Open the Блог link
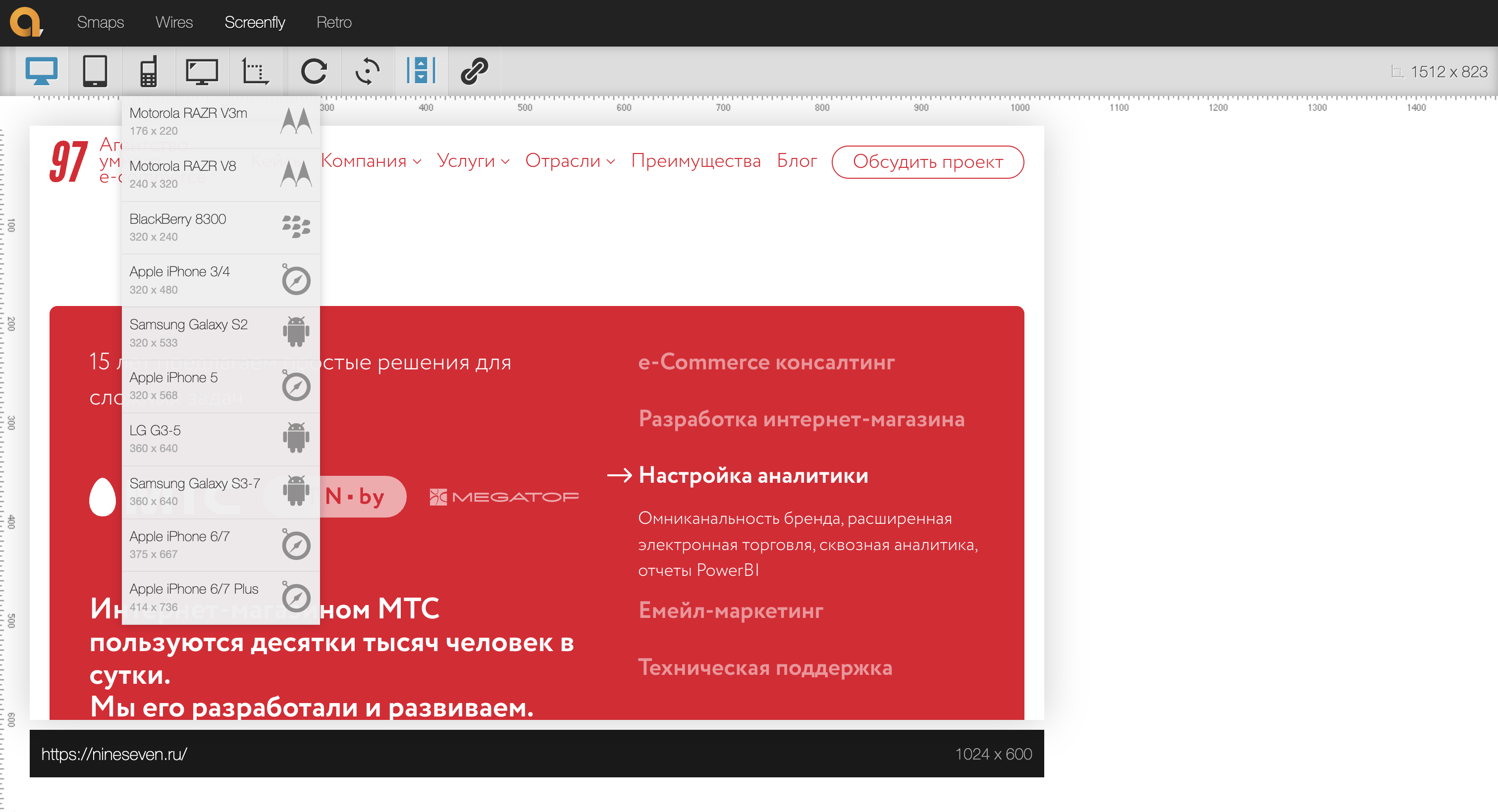The height and width of the screenshot is (812, 1498). [797, 161]
